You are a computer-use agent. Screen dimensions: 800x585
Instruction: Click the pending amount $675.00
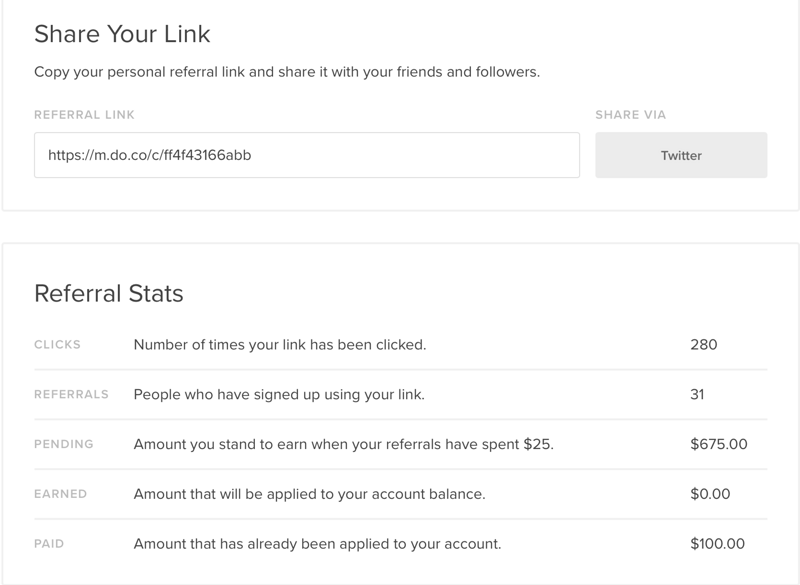pyautogui.click(x=718, y=444)
